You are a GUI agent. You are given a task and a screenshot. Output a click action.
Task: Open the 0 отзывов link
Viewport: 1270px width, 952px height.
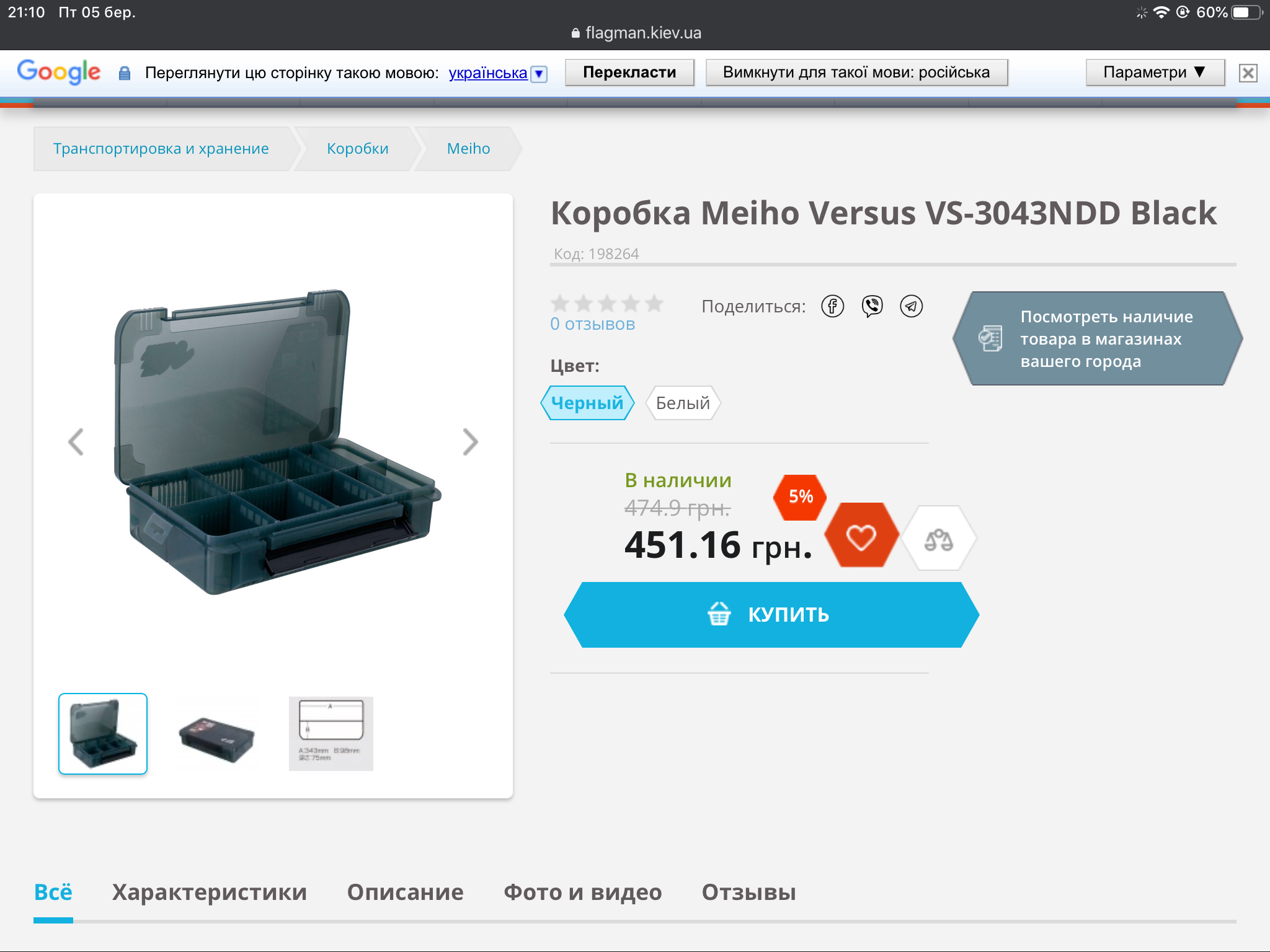[x=592, y=324]
